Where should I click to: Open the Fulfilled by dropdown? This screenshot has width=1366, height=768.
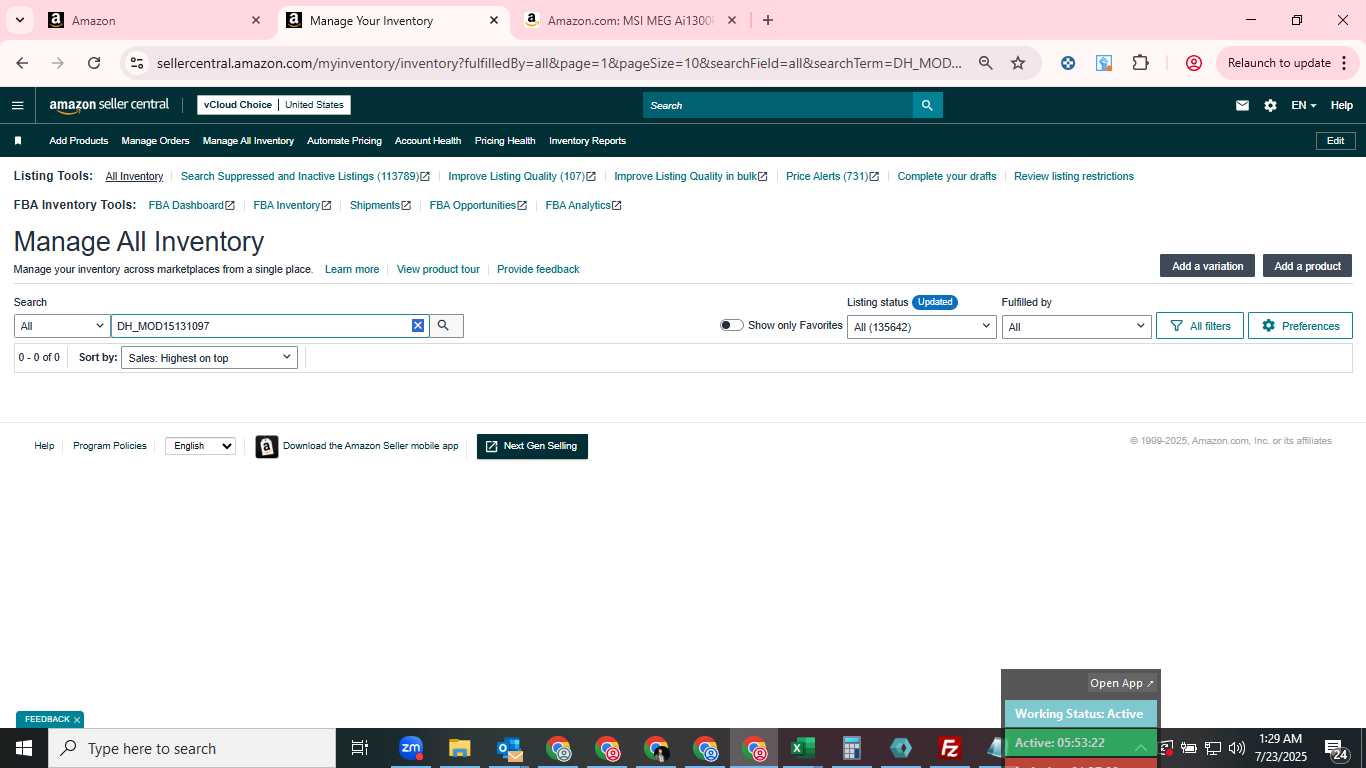click(x=1076, y=327)
